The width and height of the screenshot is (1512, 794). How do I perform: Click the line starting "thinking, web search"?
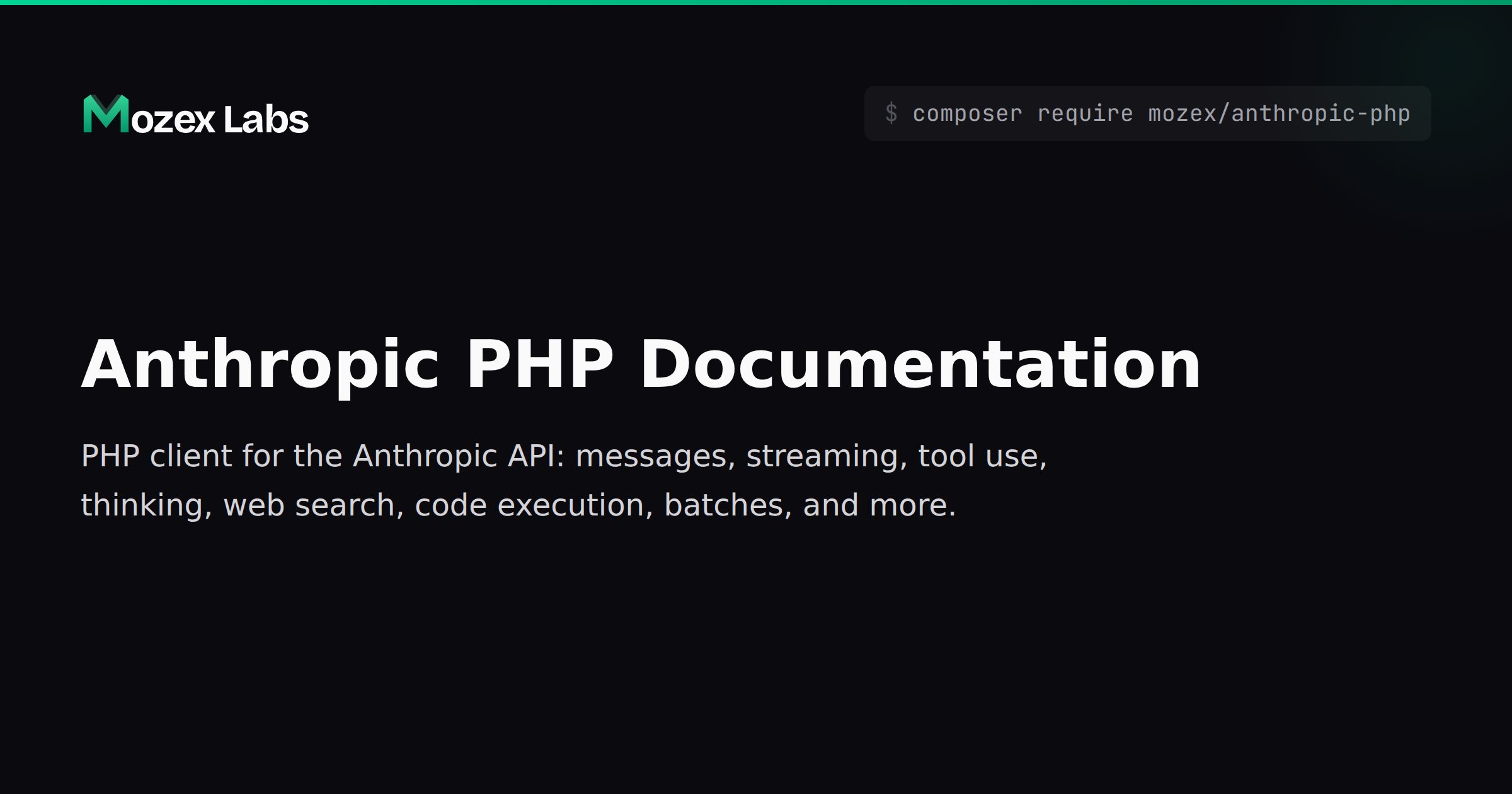point(518,505)
